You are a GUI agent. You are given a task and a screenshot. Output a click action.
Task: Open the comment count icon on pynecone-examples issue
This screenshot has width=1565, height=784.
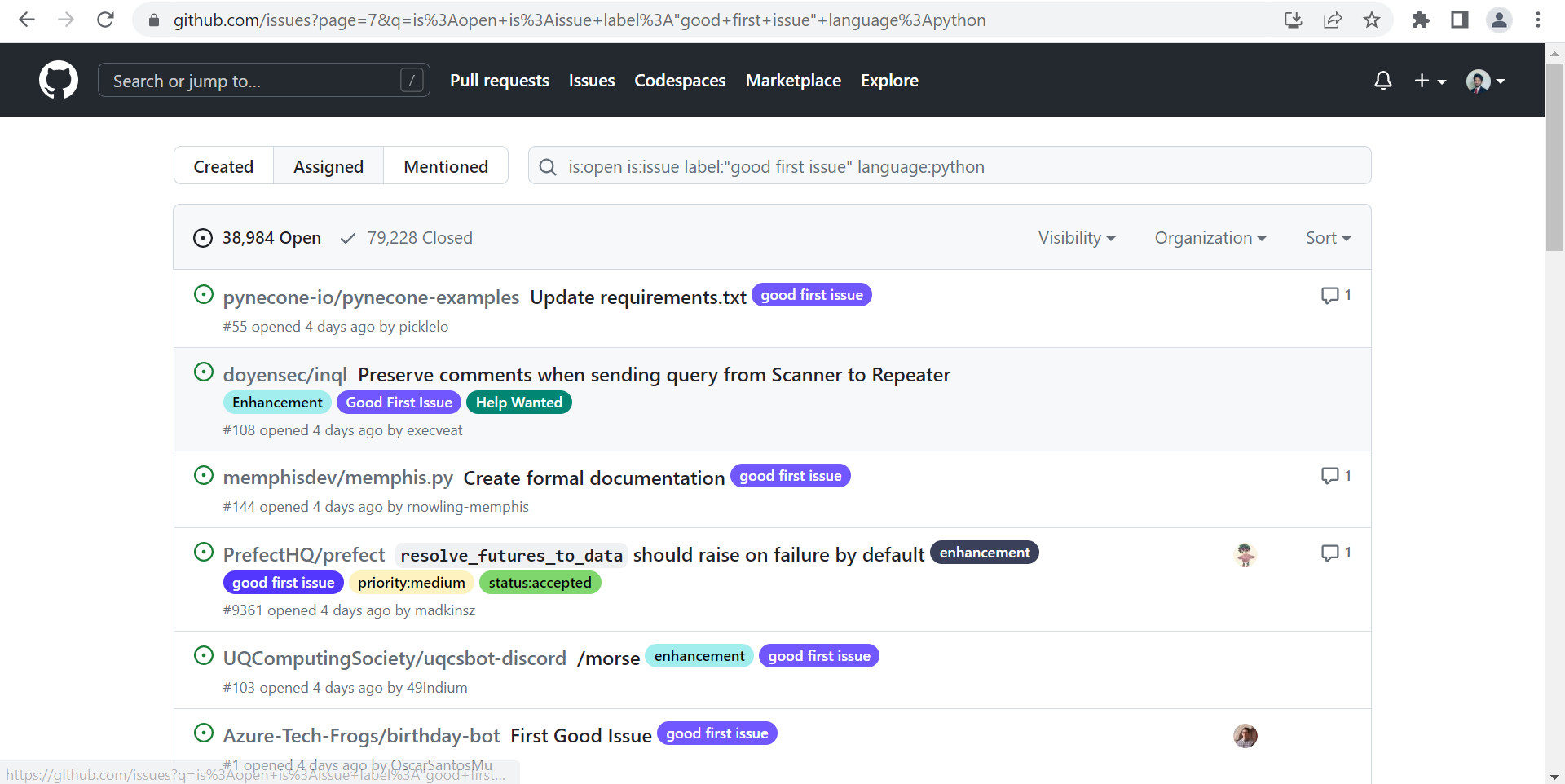pos(1329,295)
